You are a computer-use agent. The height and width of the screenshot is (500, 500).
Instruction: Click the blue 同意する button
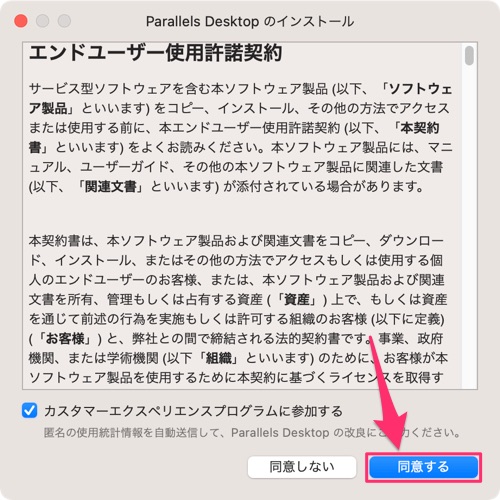[423, 467]
